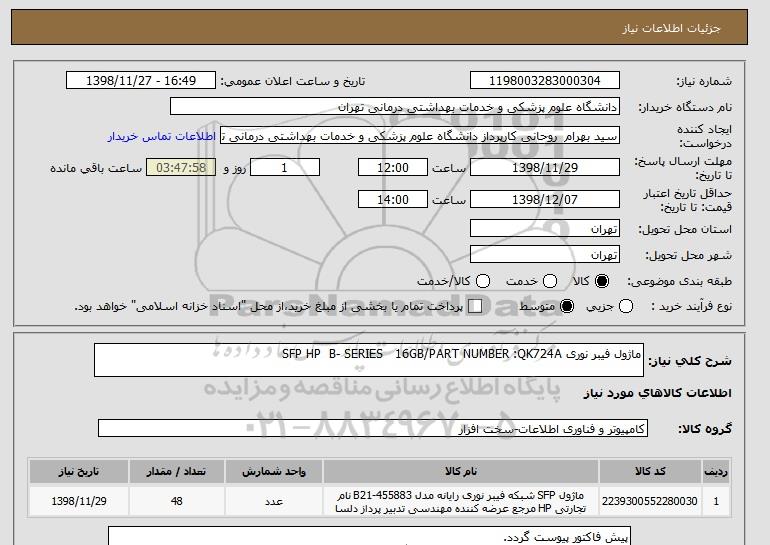Click the announcement date field 1398/11/27 - 16:49
Image resolution: width=770 pixels, height=545 pixels.
141,81
